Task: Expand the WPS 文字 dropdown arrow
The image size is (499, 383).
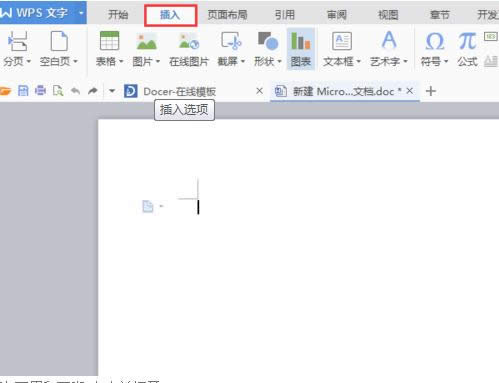Action: tap(81, 13)
